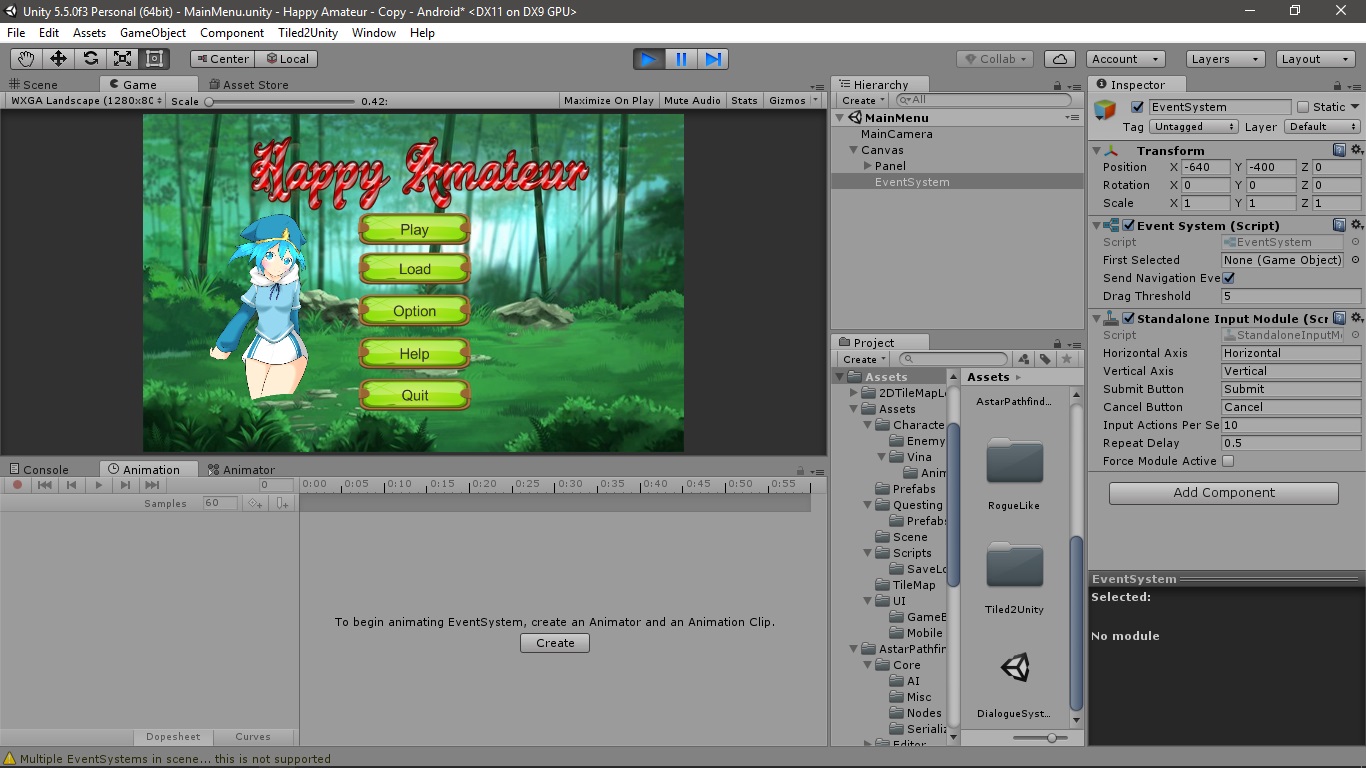This screenshot has width=1366, height=768.
Task: Filter project search by label icon
Action: pyautogui.click(x=1045, y=359)
